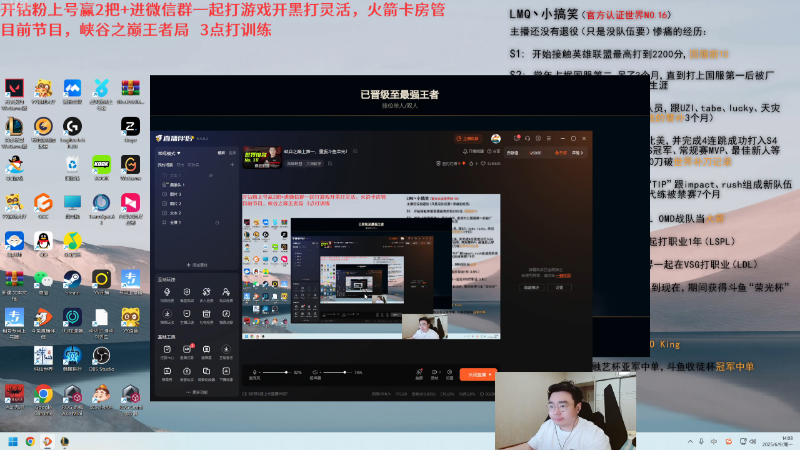
Task: Toggle visibility icon on 文本 1 source row
Action: coord(211,176)
